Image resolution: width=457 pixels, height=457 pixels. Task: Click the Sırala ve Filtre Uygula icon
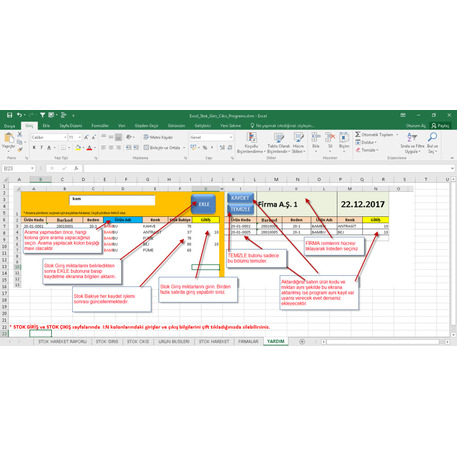[412, 137]
